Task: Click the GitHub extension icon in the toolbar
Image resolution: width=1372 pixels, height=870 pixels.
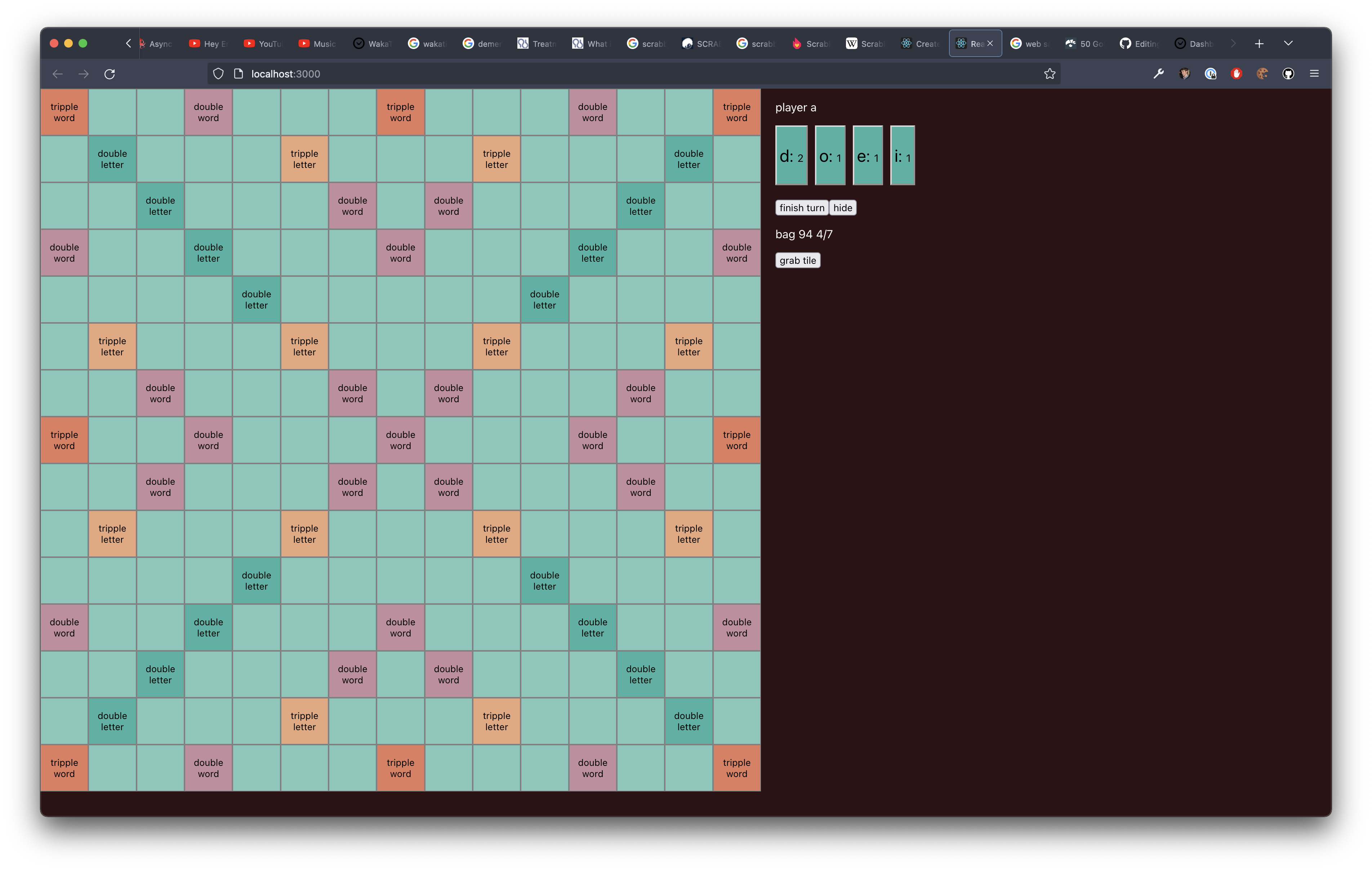Action: coord(1288,74)
